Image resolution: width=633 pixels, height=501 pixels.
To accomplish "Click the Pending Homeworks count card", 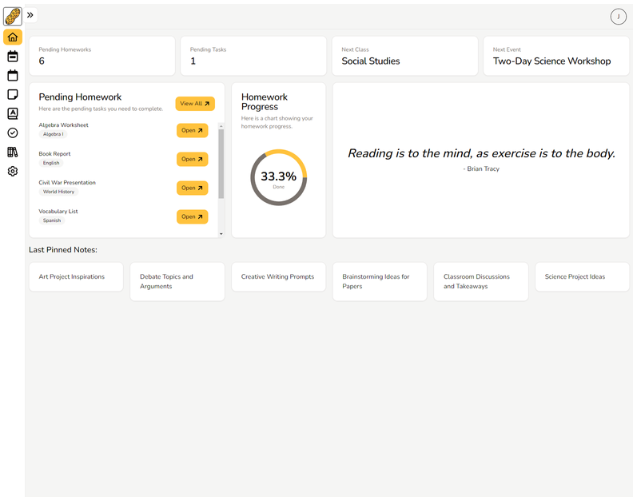I will (102, 56).
